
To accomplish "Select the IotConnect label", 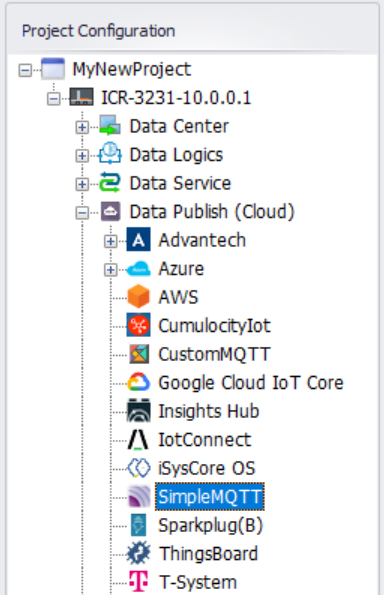I will coord(205,439).
